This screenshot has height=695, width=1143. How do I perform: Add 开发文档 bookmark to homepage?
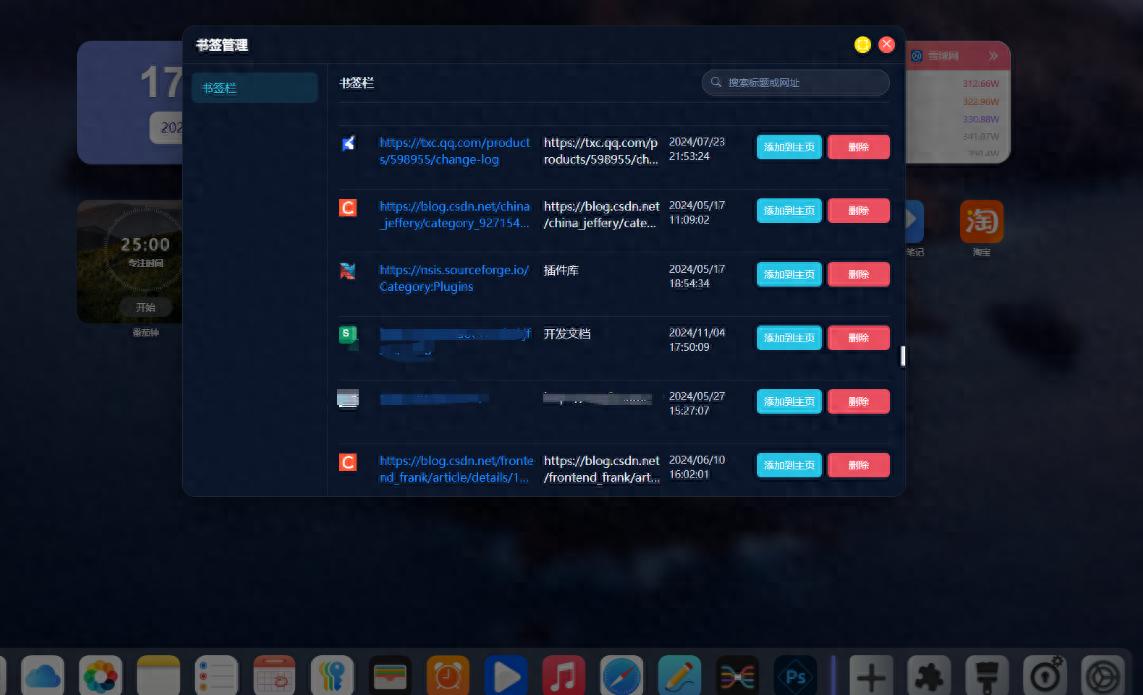click(789, 338)
